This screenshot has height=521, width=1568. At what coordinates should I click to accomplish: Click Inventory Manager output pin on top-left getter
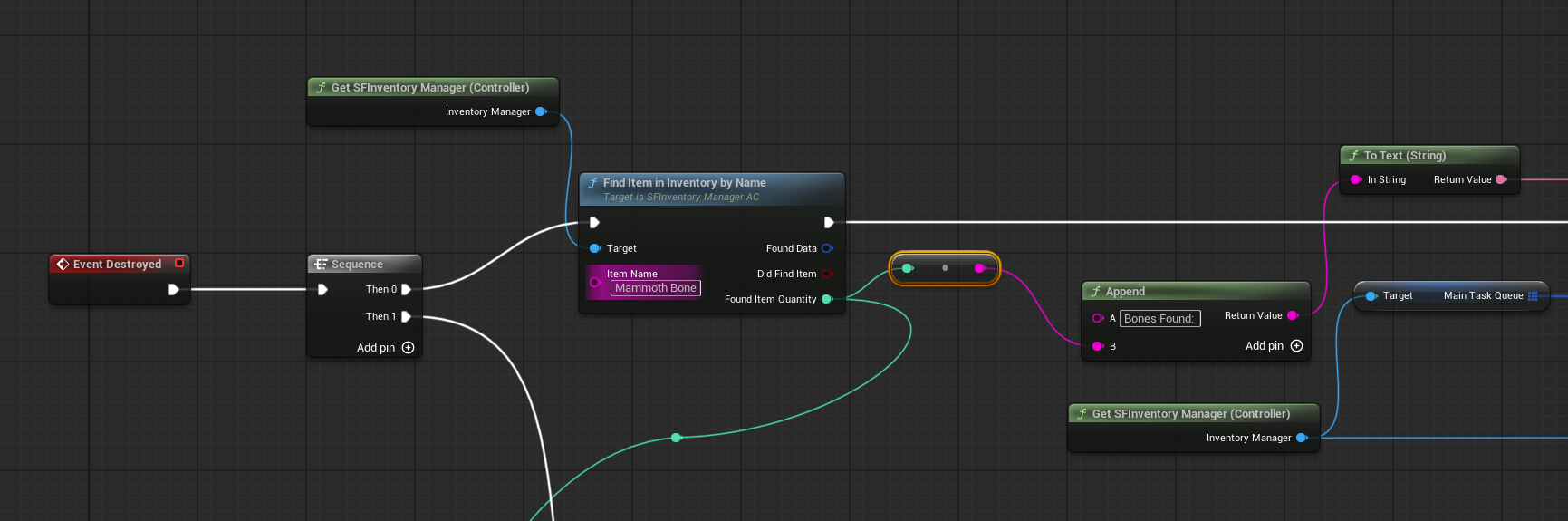pos(541,111)
